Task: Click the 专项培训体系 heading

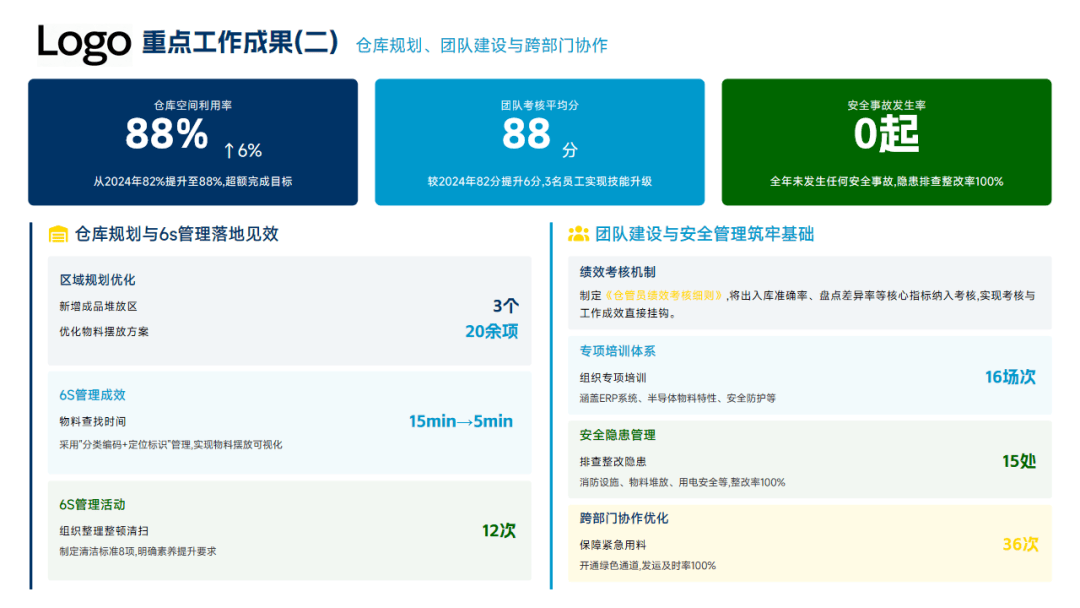Action: tap(617, 351)
